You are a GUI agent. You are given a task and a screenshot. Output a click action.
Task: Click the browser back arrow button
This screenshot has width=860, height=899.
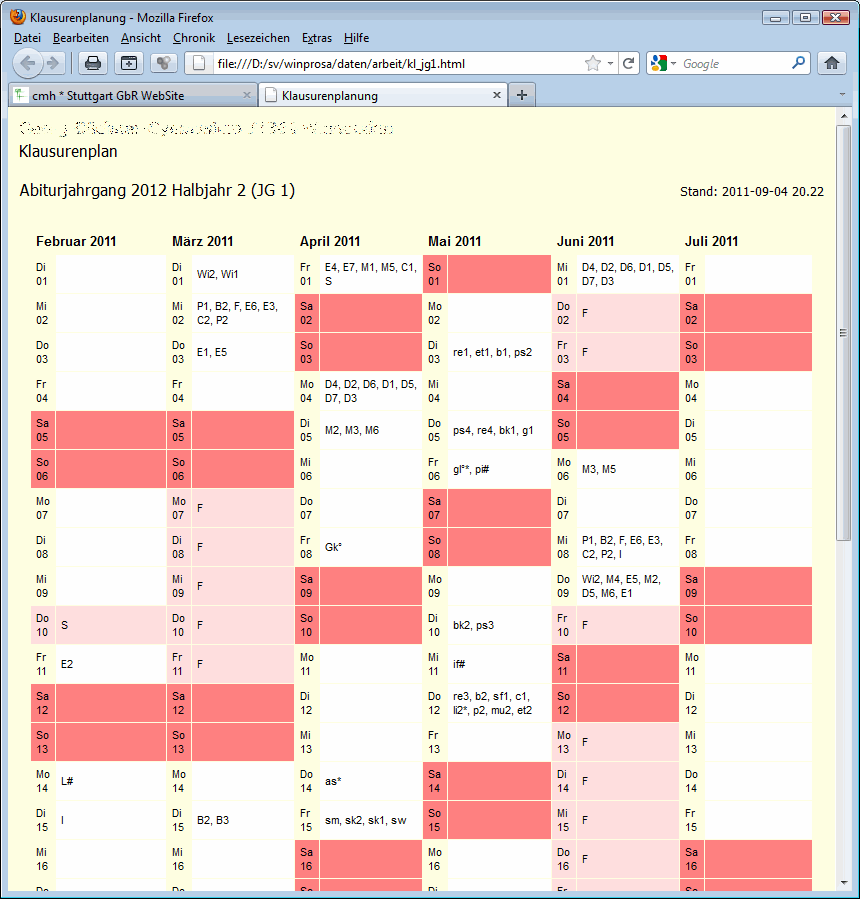click(28, 63)
